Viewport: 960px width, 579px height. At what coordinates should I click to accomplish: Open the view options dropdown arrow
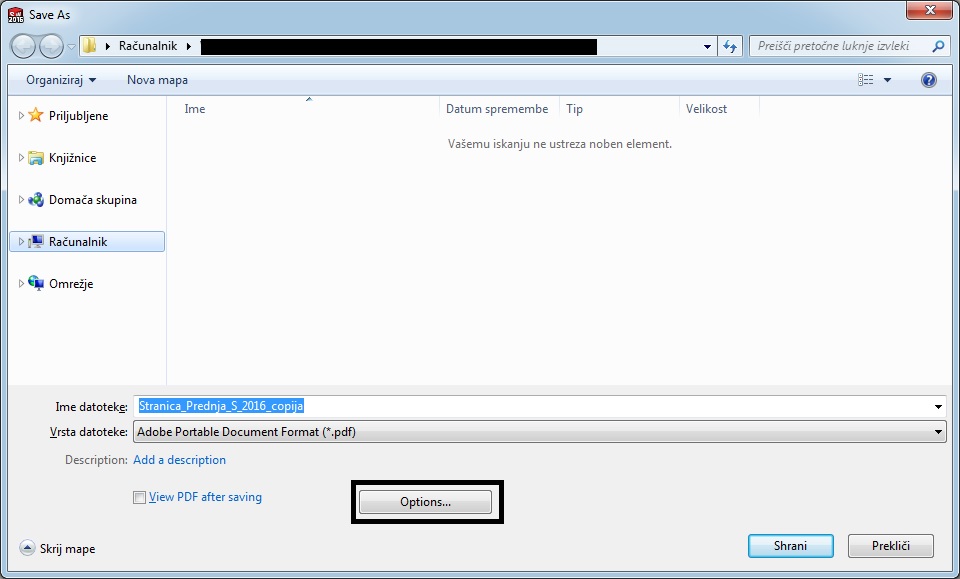[x=887, y=80]
